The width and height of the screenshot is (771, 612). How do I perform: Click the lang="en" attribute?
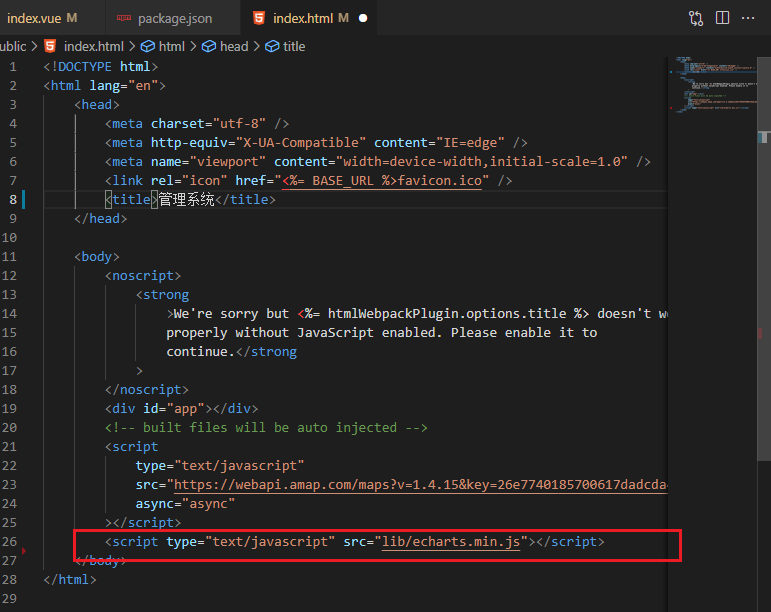point(124,86)
